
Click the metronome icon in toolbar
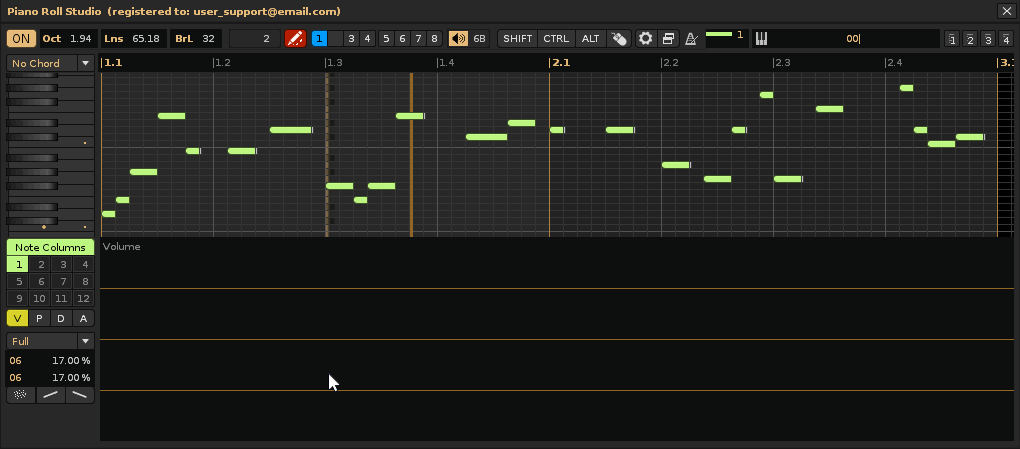tap(690, 39)
